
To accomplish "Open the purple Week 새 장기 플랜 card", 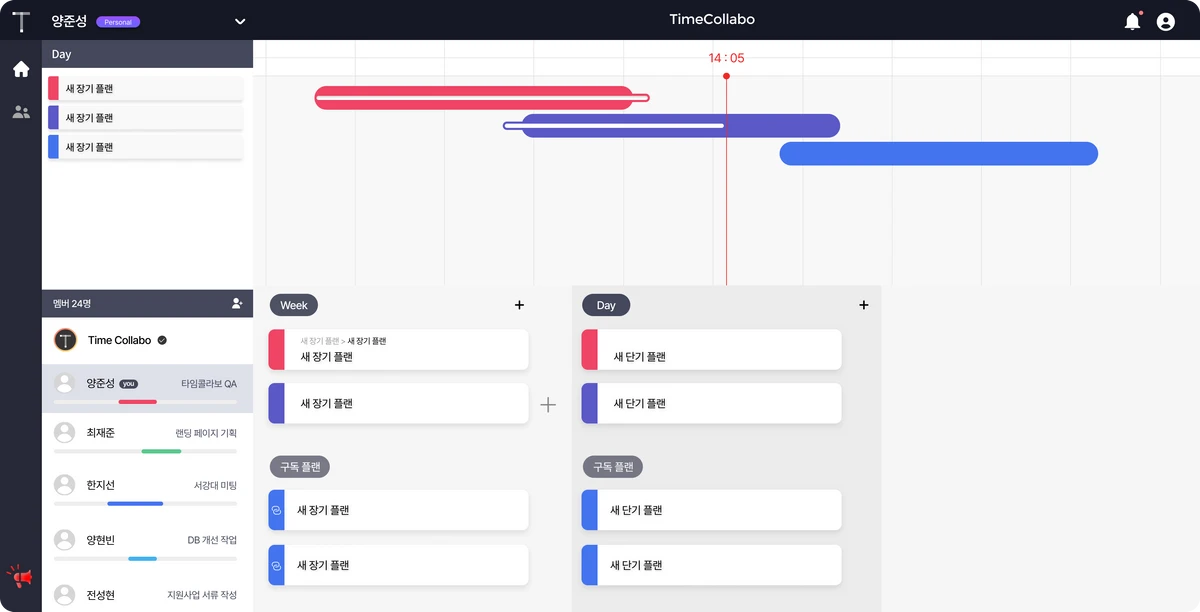I will point(399,403).
